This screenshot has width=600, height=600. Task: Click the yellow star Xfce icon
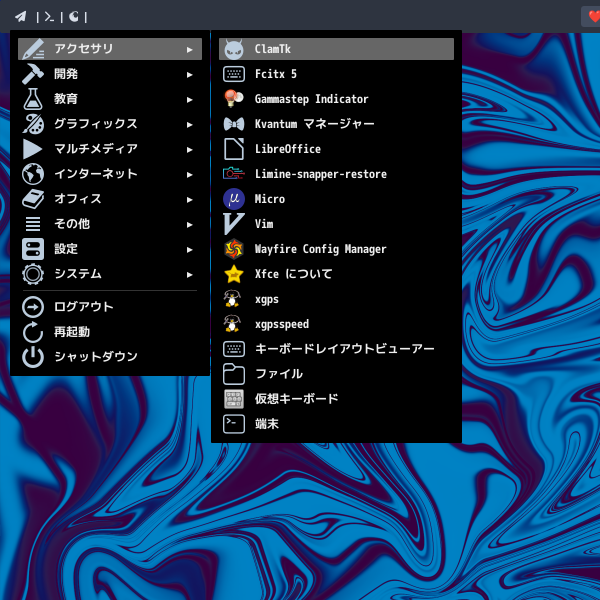point(234,274)
